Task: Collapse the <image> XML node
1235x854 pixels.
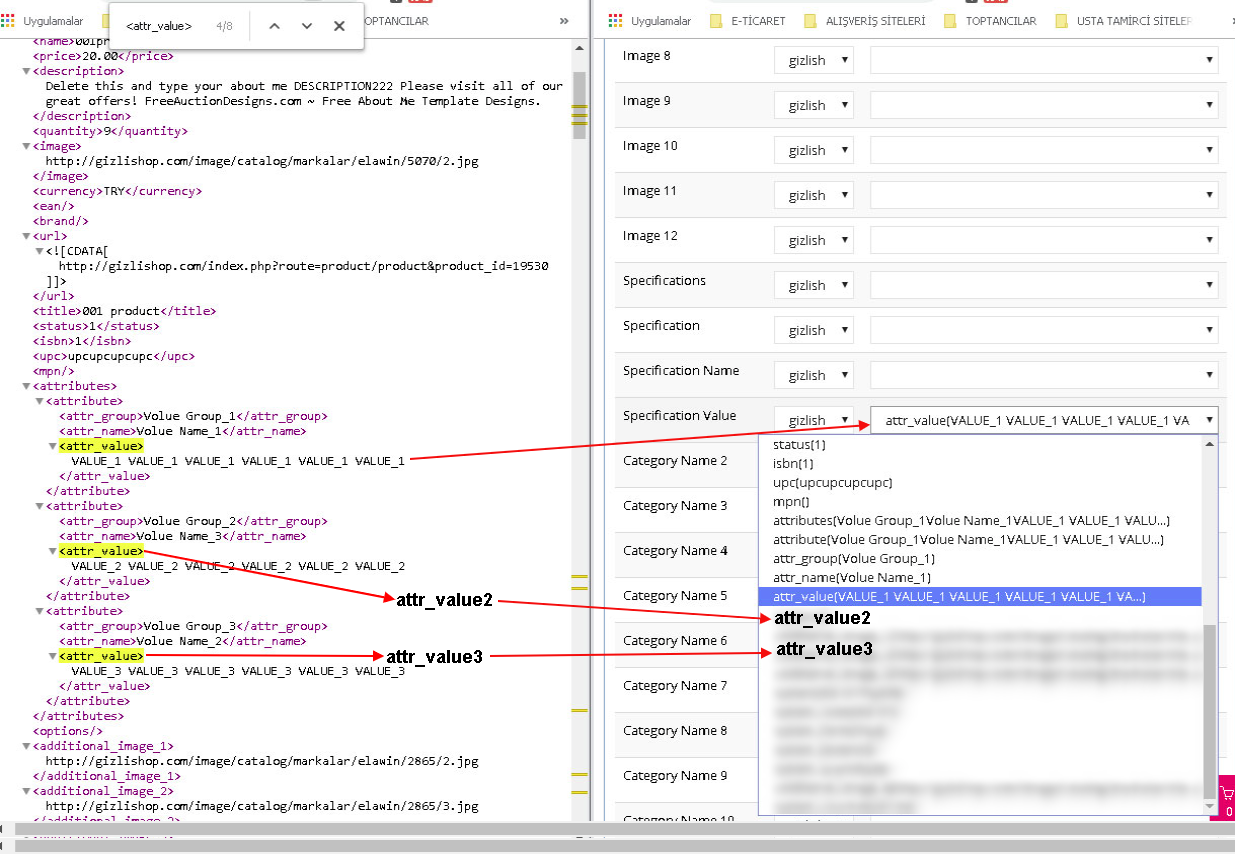Action: pyautogui.click(x=26, y=146)
